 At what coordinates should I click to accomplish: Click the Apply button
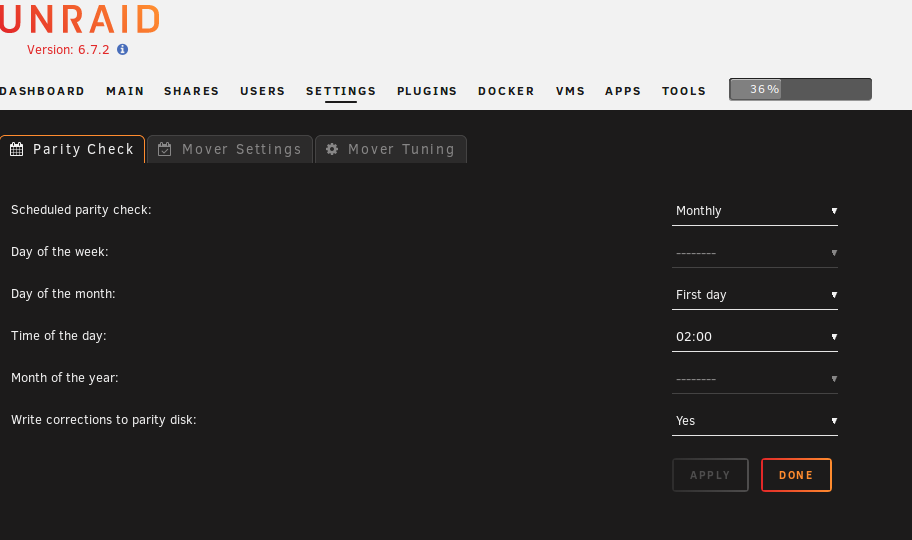pos(710,475)
